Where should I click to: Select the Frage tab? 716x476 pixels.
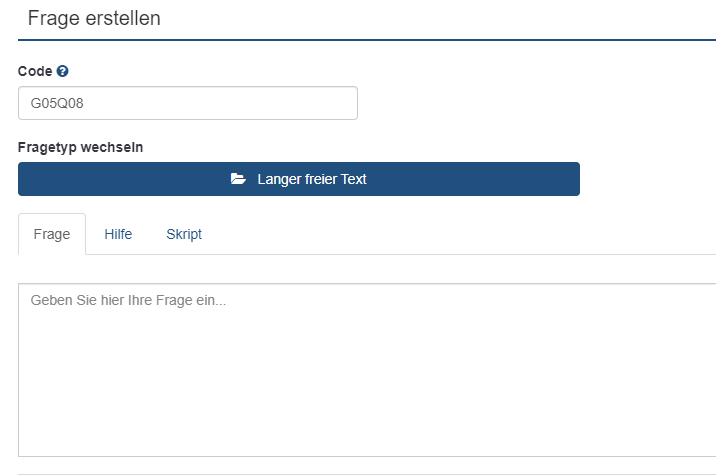(52, 234)
